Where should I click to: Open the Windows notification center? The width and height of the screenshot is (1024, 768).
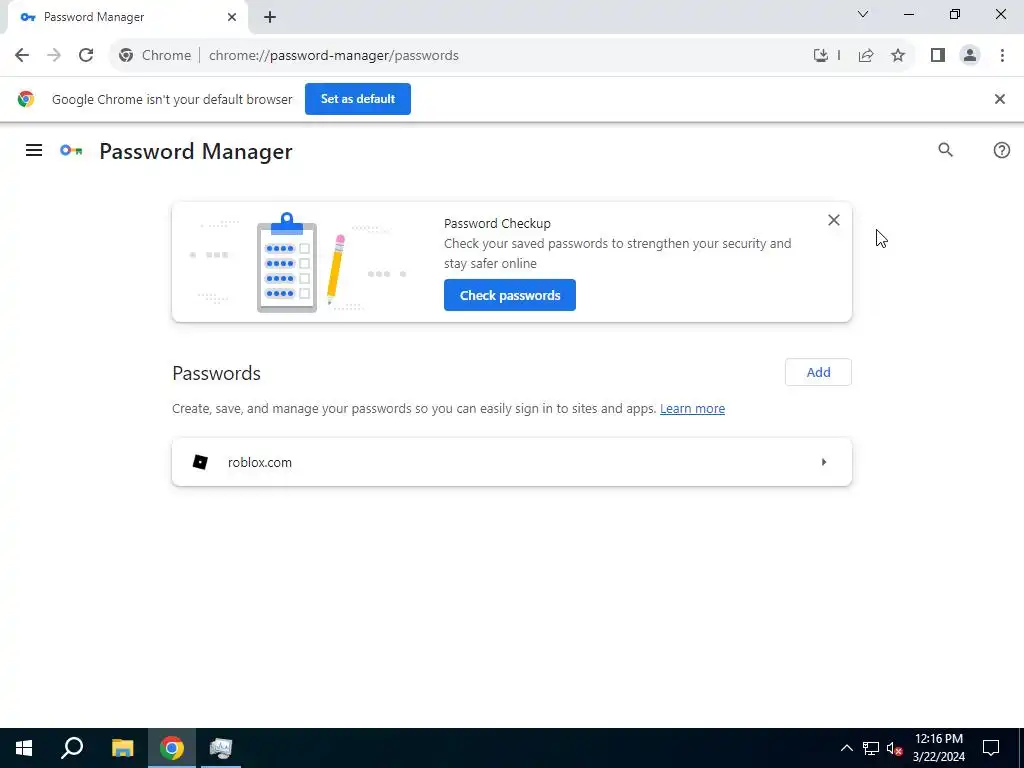pos(991,748)
